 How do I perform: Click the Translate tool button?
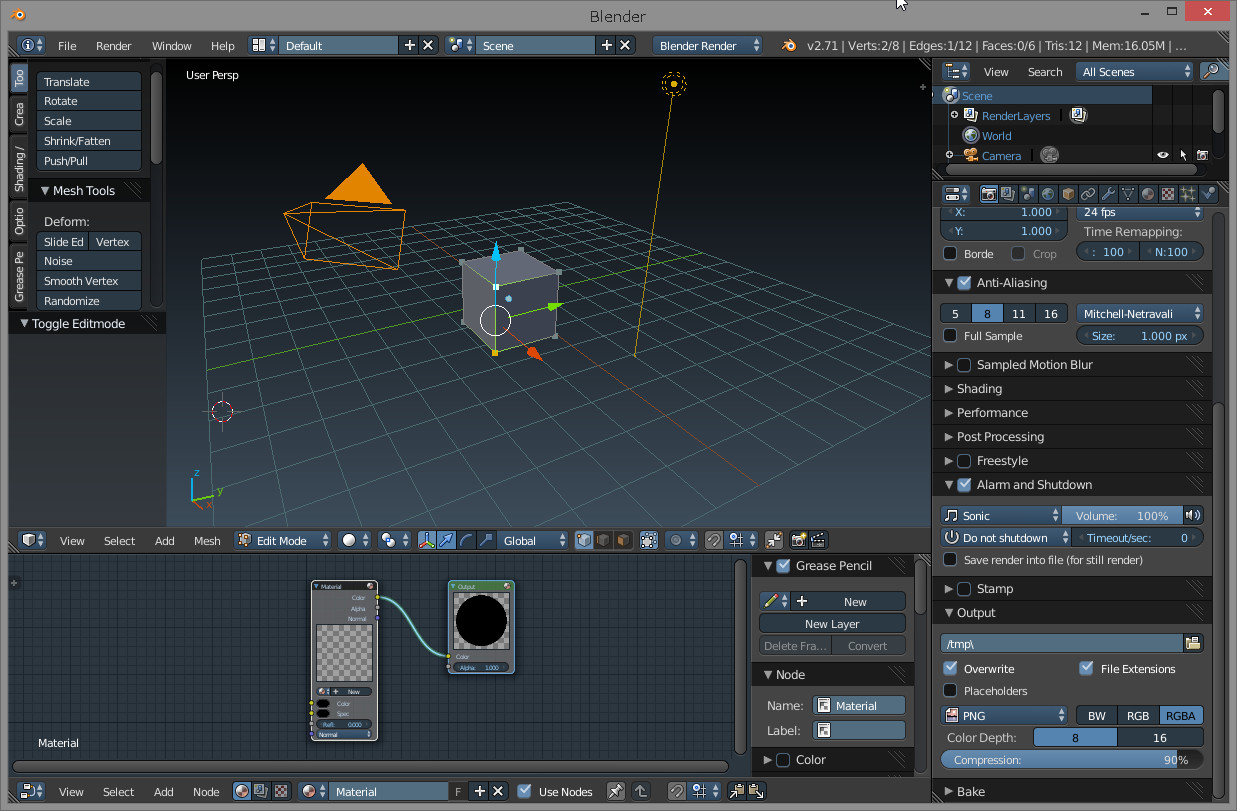(x=89, y=82)
